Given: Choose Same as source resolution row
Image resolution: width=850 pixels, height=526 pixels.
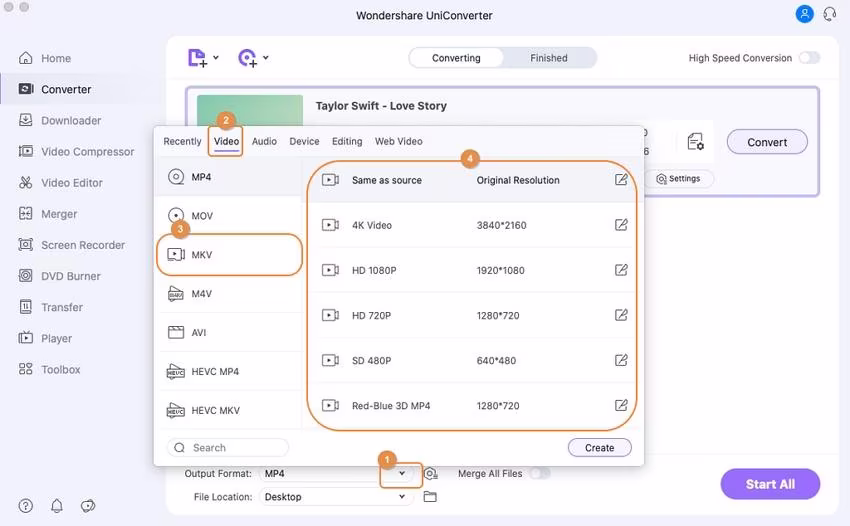Looking at the screenshot, I should [474, 179].
